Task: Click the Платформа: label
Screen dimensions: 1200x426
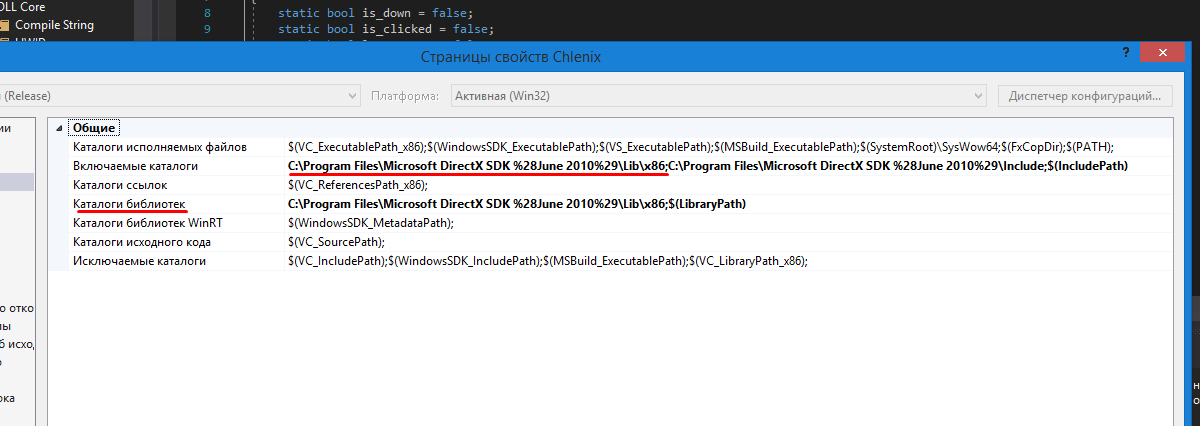Action: (x=404, y=96)
